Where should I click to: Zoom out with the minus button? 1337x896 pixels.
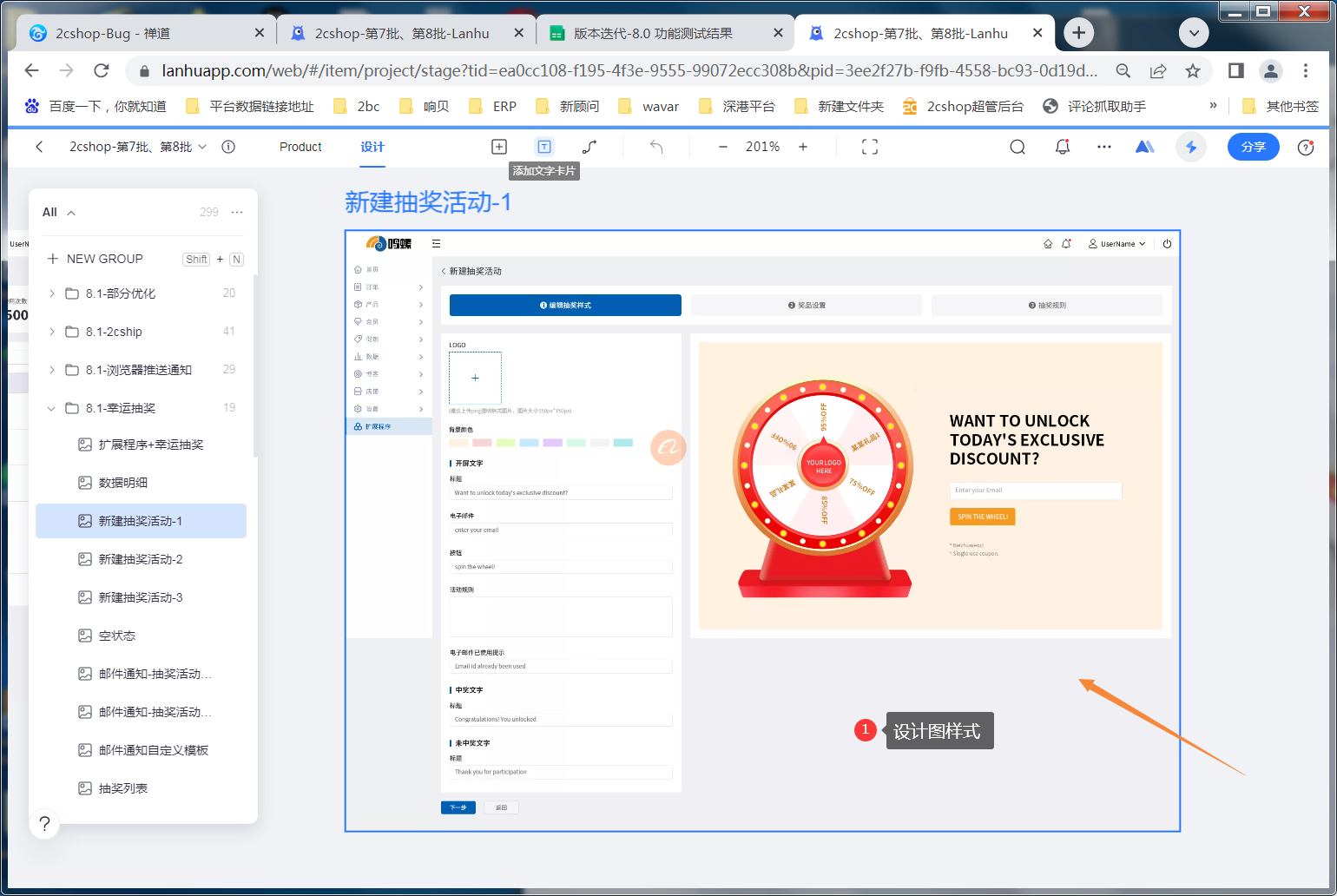click(x=722, y=147)
